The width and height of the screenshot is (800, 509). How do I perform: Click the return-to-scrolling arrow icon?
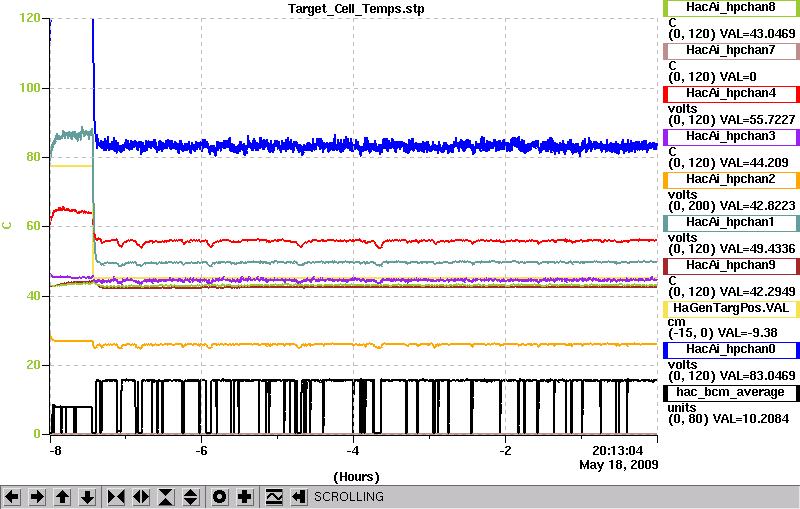pos(299,496)
